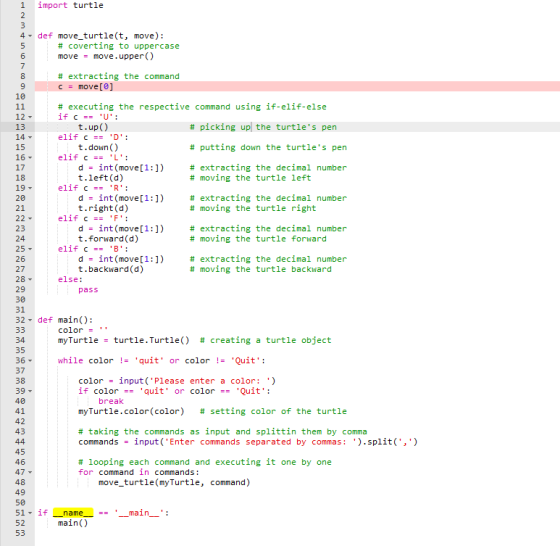Collapse the else block fold arrow on line 28

pos(30,279)
